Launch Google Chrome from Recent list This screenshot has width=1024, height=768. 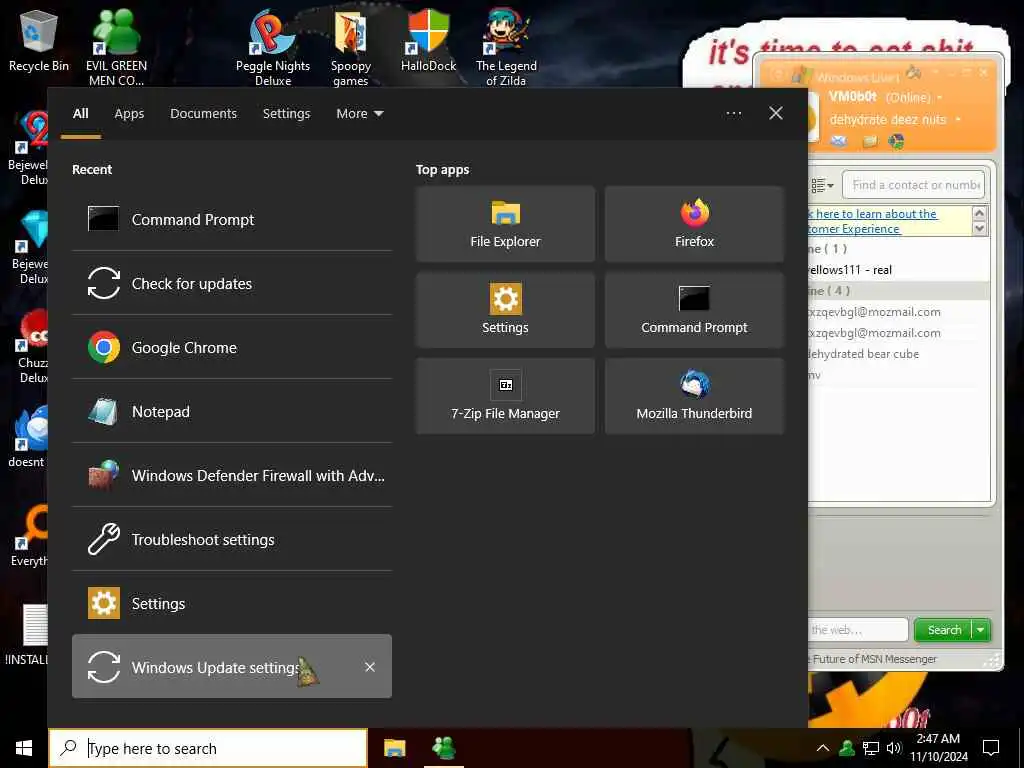tap(232, 347)
